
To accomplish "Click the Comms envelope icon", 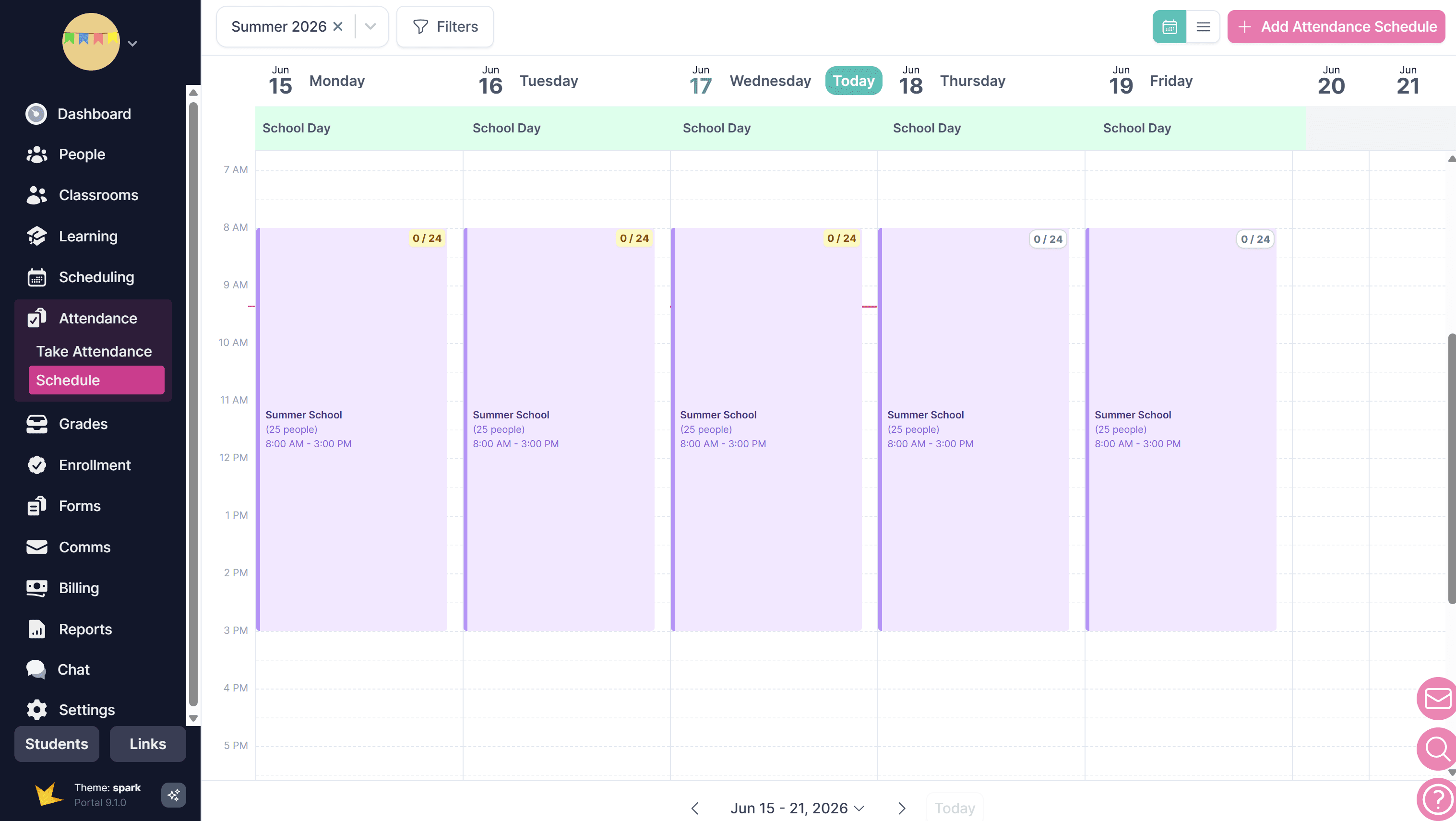I will 37,547.
